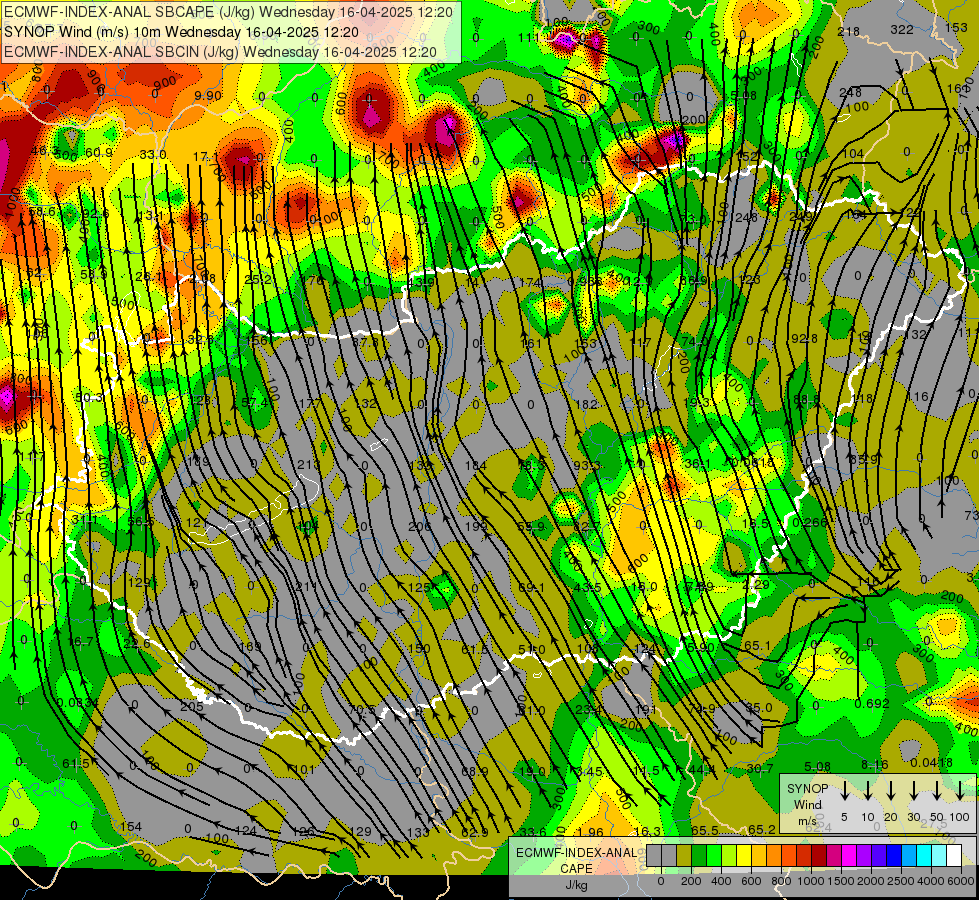Image resolution: width=979 pixels, height=900 pixels.
Task: Click the station value '1.96'
Action: [x=590, y=832]
